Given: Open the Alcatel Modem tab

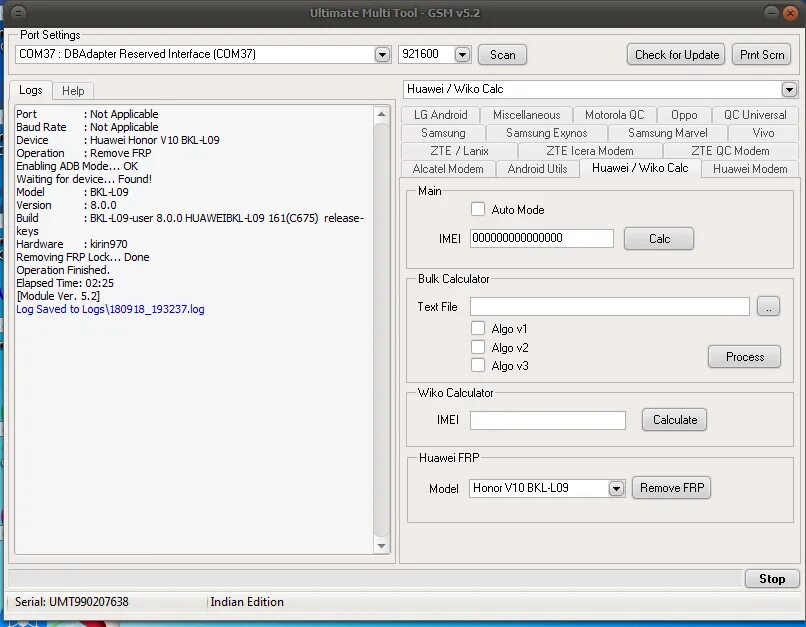Looking at the screenshot, I should pos(448,169).
